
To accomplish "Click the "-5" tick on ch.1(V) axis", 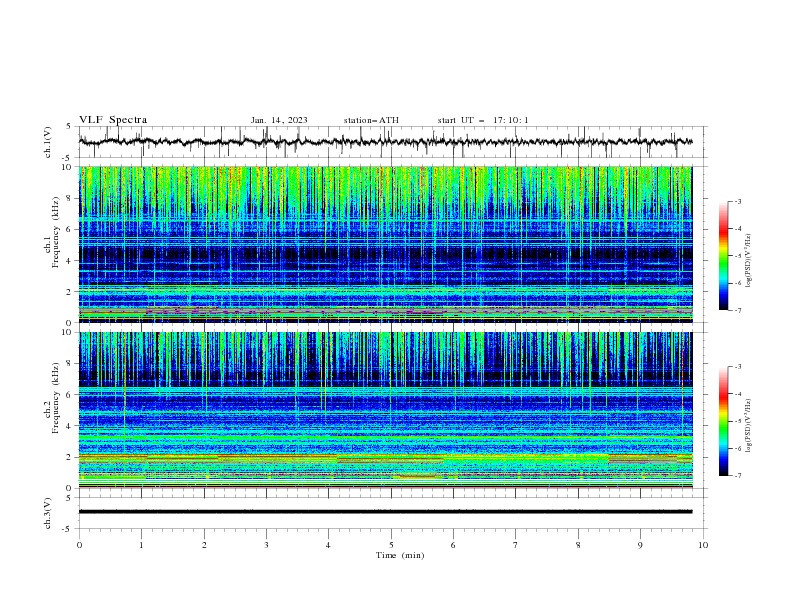I will pos(68,158).
